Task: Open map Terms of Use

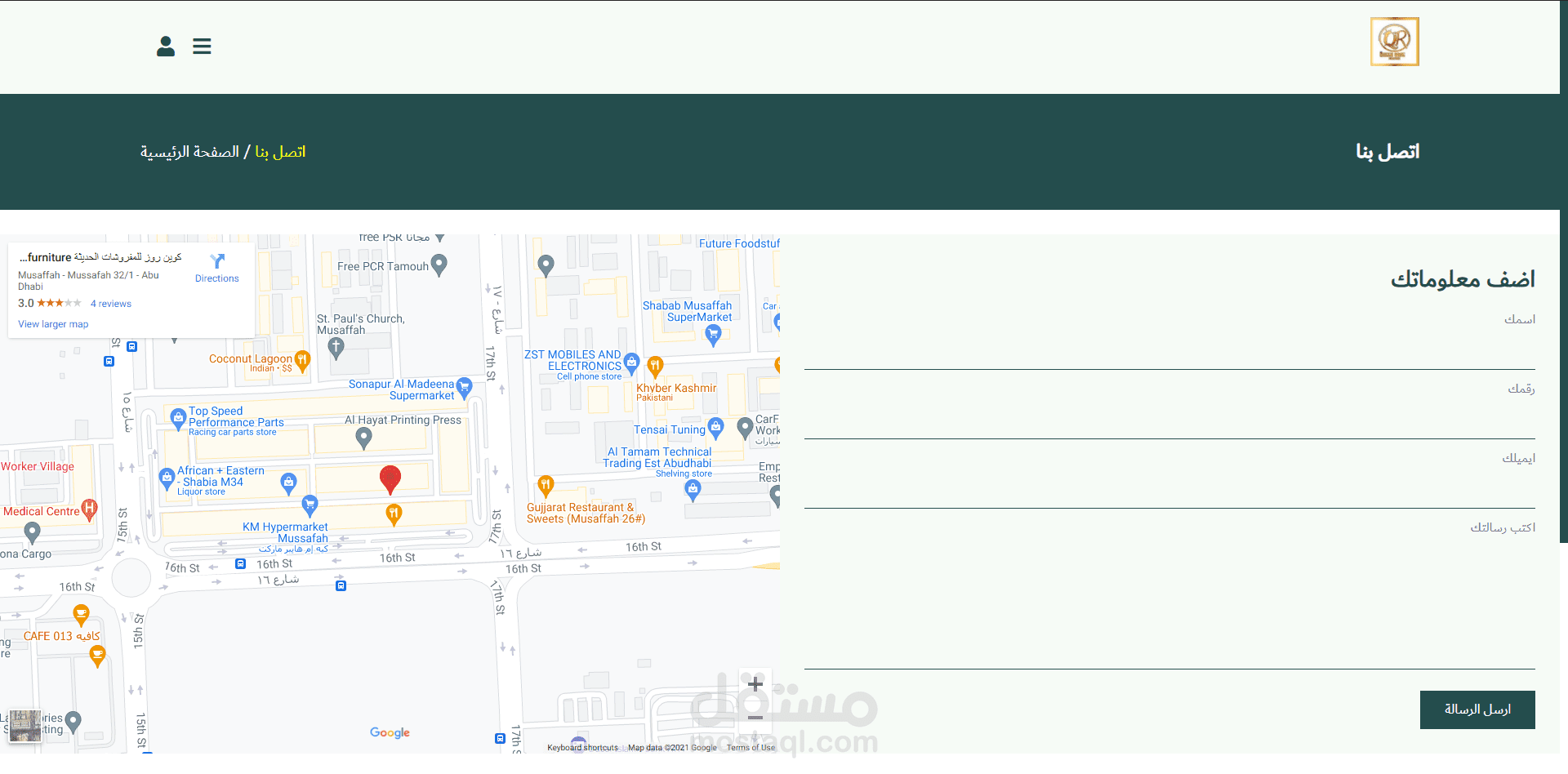Action: pos(751,747)
